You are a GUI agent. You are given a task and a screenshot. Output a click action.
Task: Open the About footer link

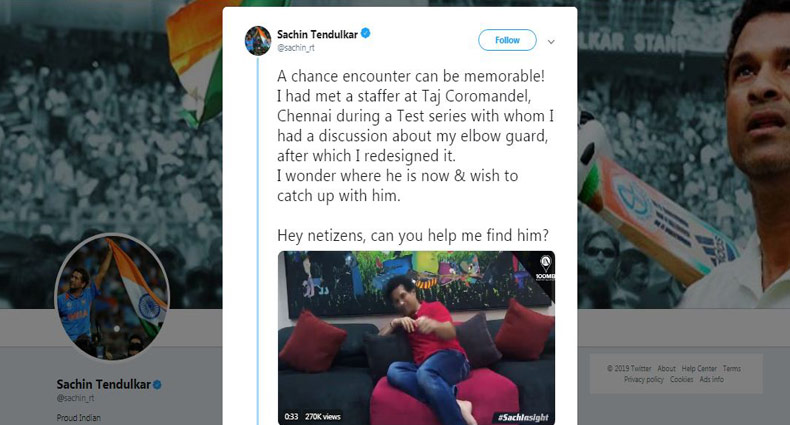pos(666,369)
